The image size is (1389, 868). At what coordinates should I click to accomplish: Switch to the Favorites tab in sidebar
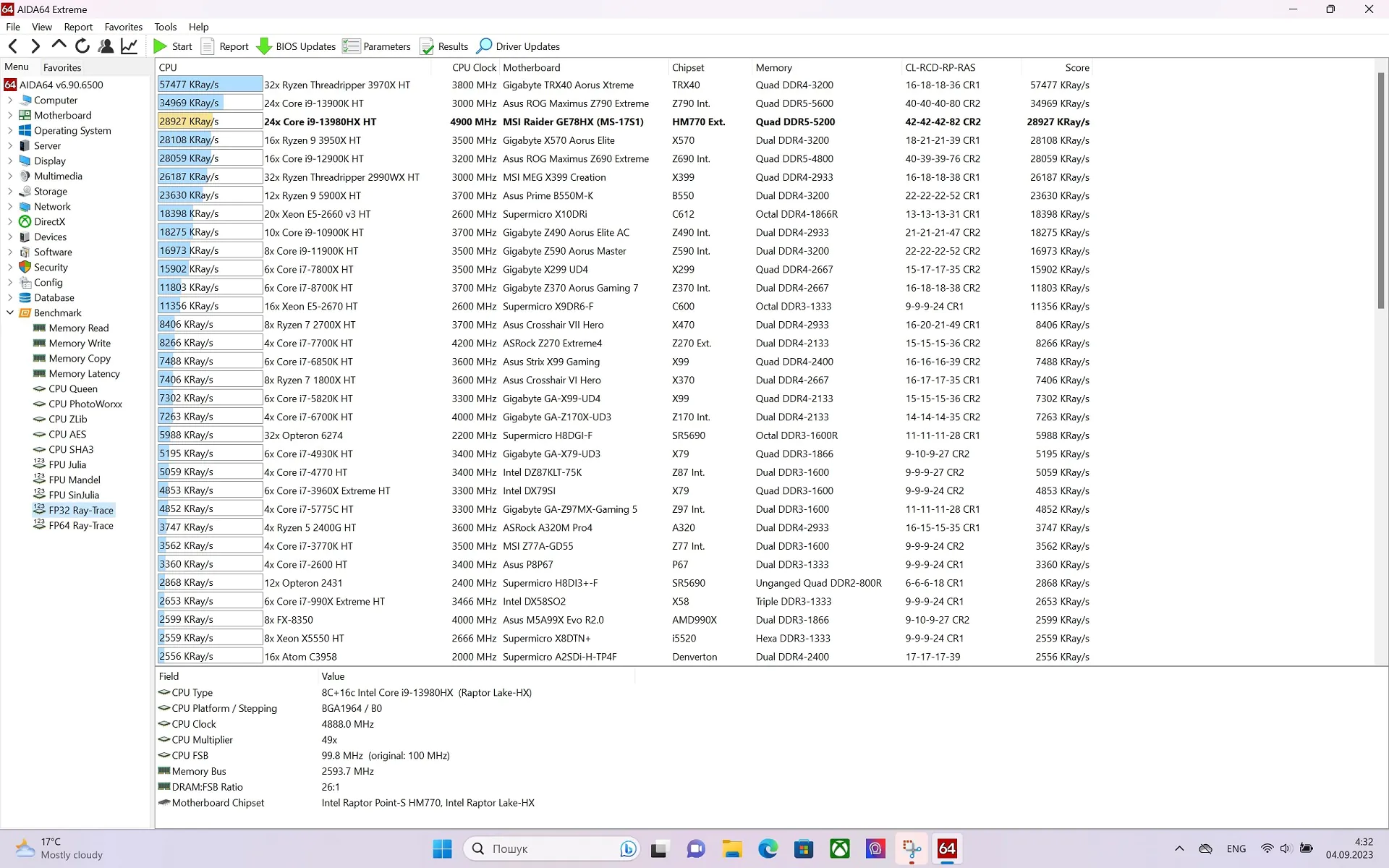click(62, 67)
